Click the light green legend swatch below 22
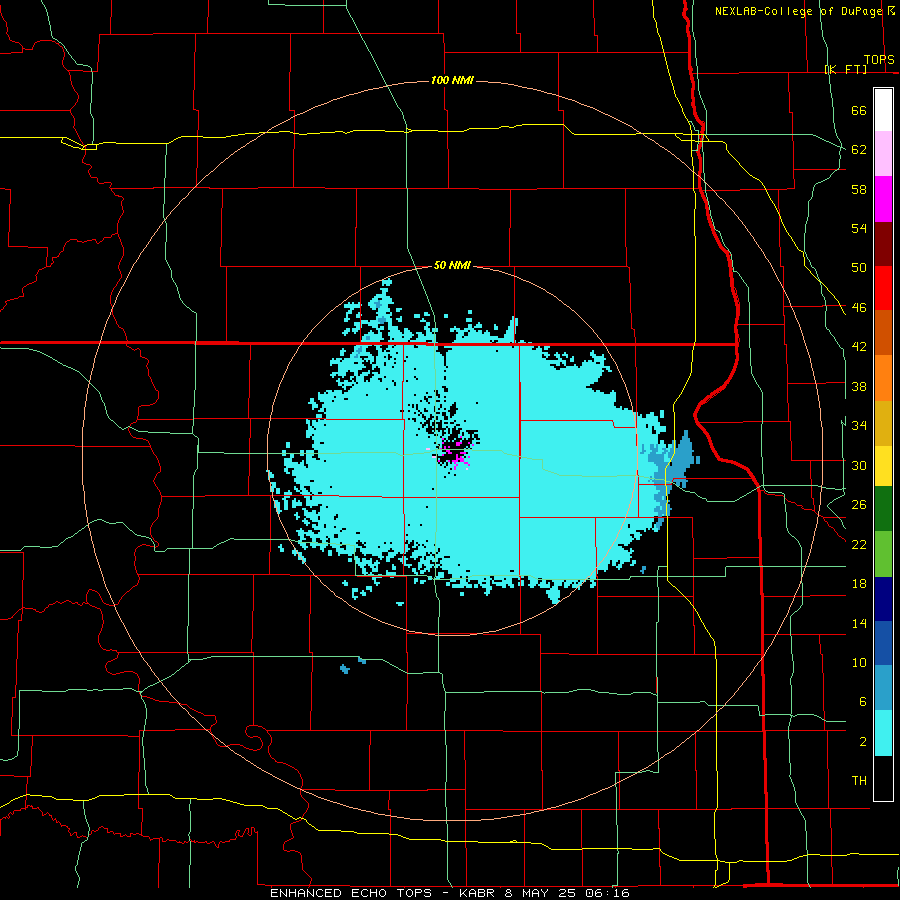 coord(883,554)
